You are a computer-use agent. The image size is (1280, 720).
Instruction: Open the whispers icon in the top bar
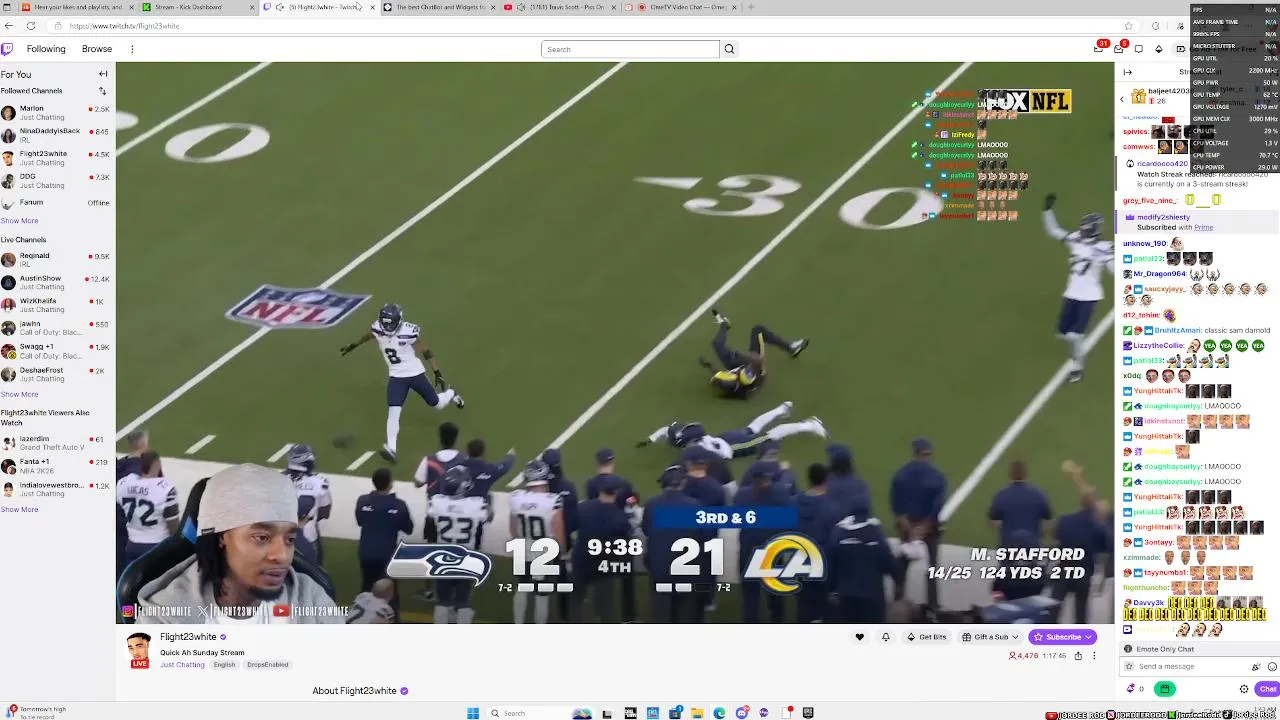1138,49
